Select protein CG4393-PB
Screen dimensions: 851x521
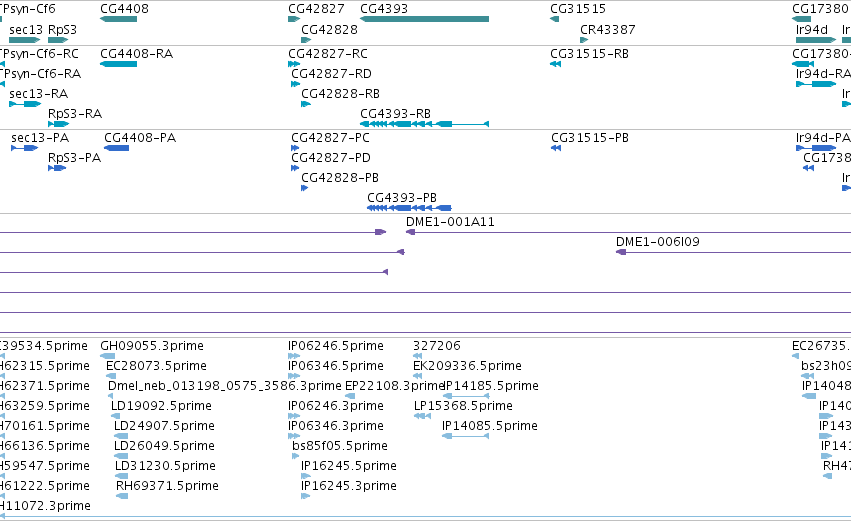402,198
